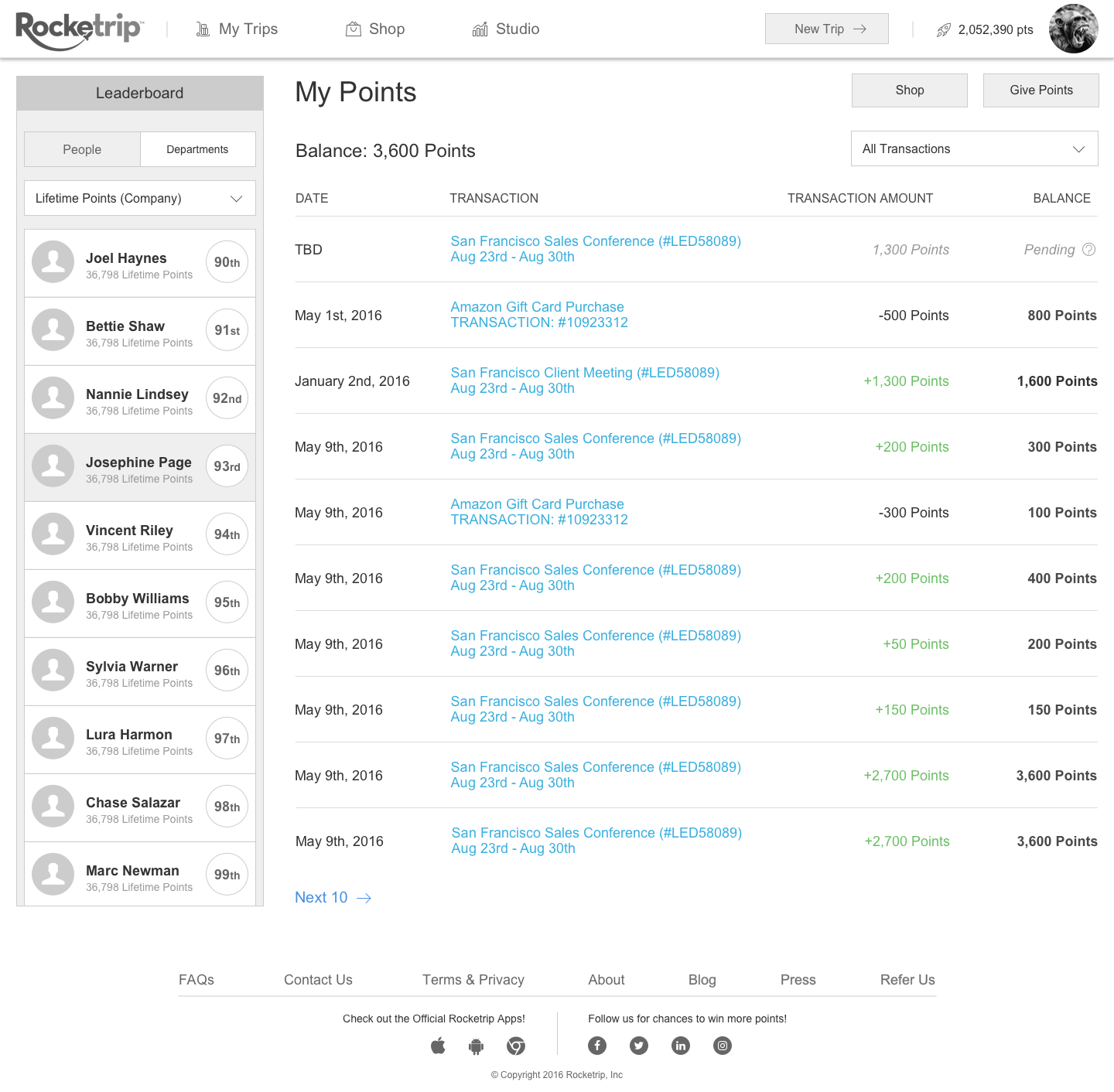Open the Android app icon link
The height and width of the screenshot is (1092, 1114).
(476, 1046)
